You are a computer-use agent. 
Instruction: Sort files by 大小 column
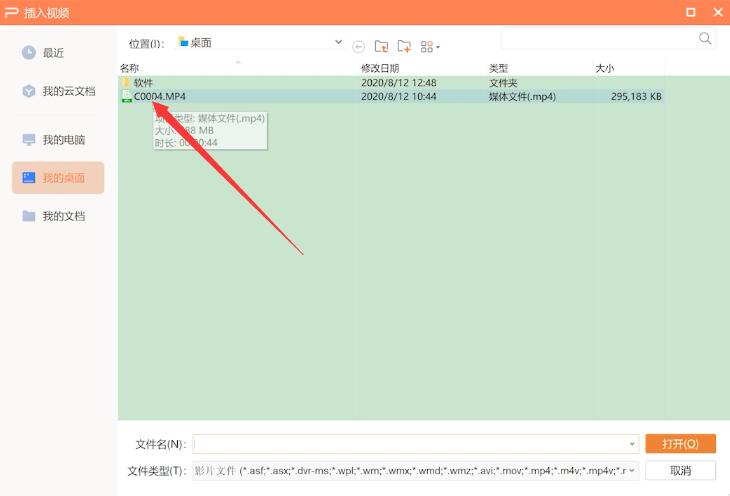coord(605,67)
